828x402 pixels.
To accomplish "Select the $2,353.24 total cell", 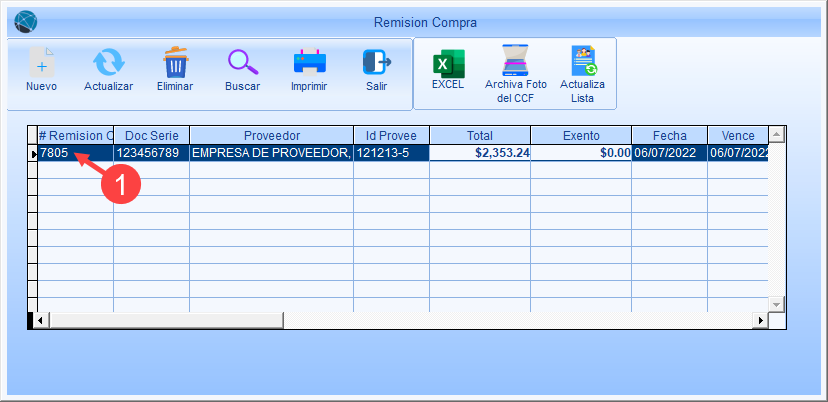I will click(x=480, y=153).
